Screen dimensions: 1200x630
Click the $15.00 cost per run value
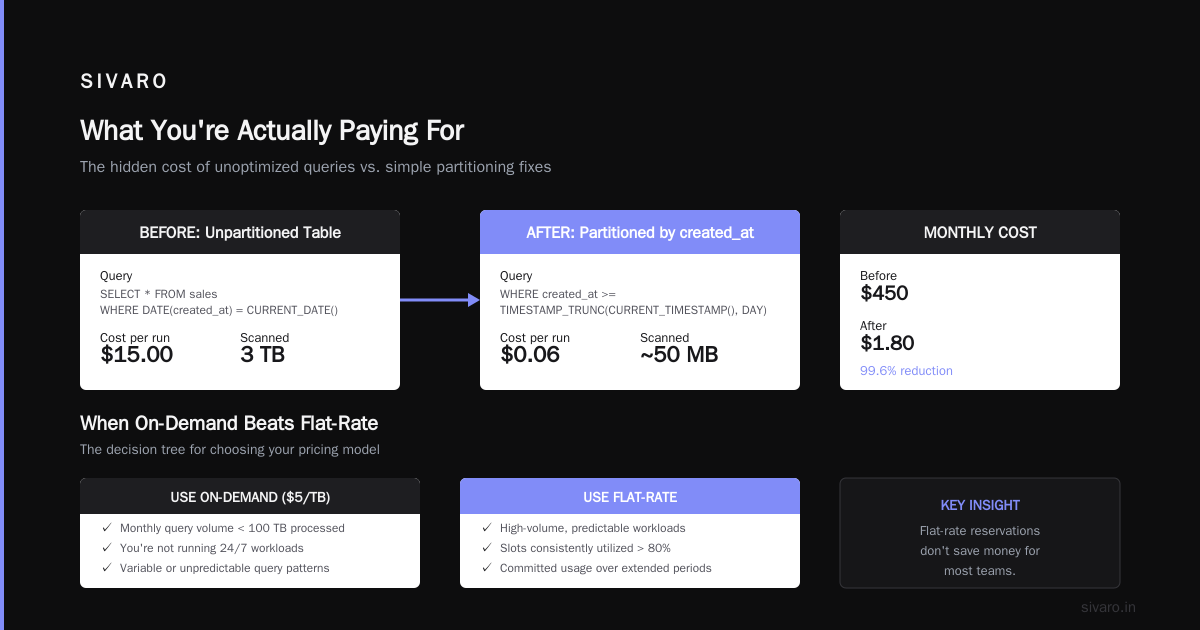136,354
